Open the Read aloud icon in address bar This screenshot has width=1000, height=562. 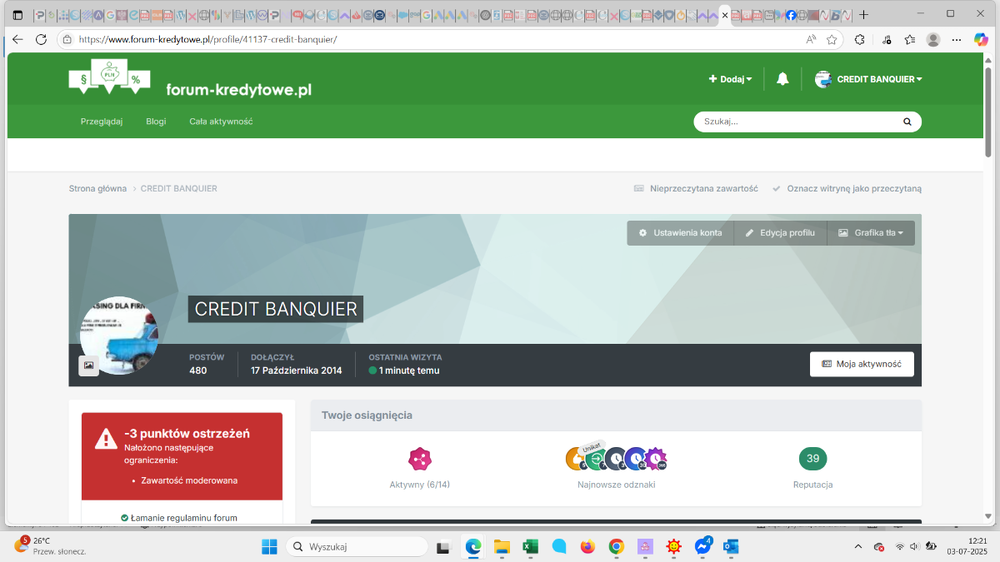coord(811,40)
